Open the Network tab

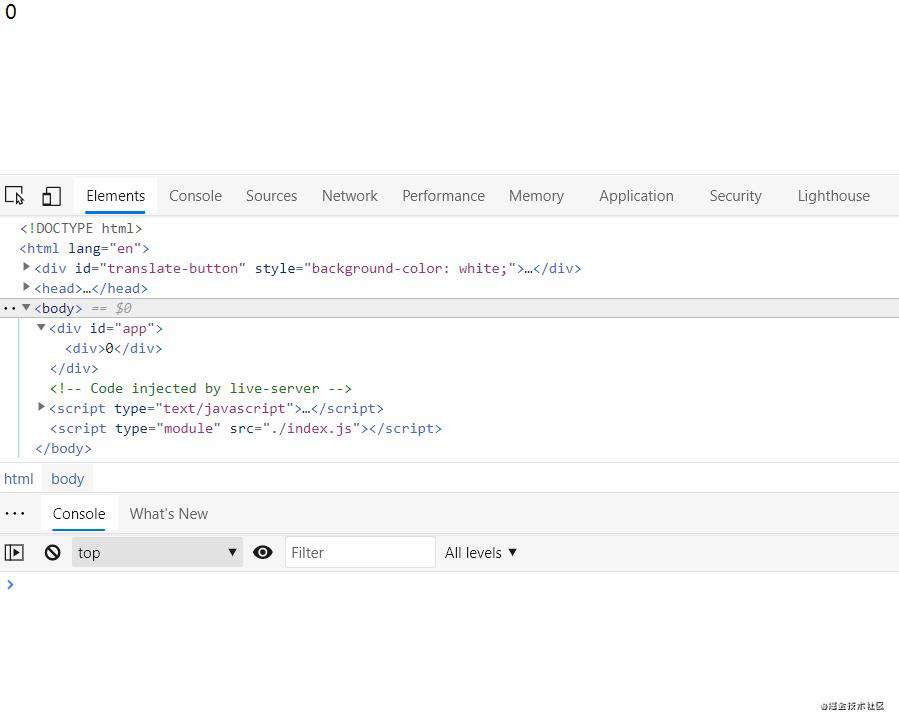tap(350, 195)
